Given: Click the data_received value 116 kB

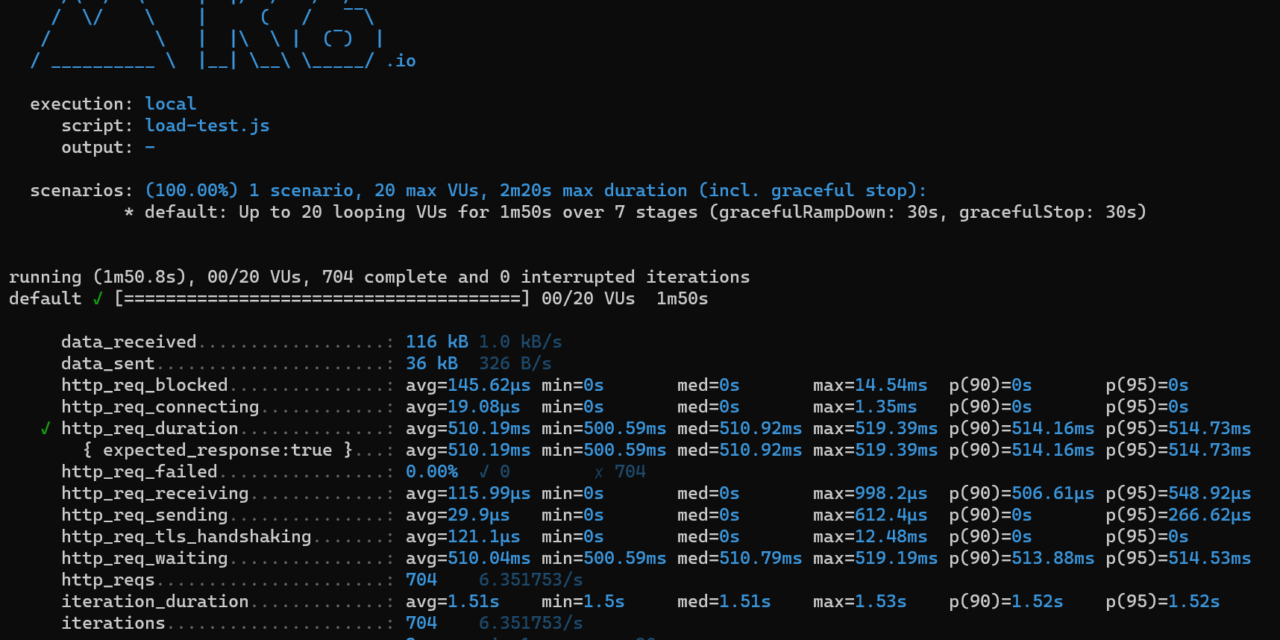Looking at the screenshot, I should click(x=436, y=342).
